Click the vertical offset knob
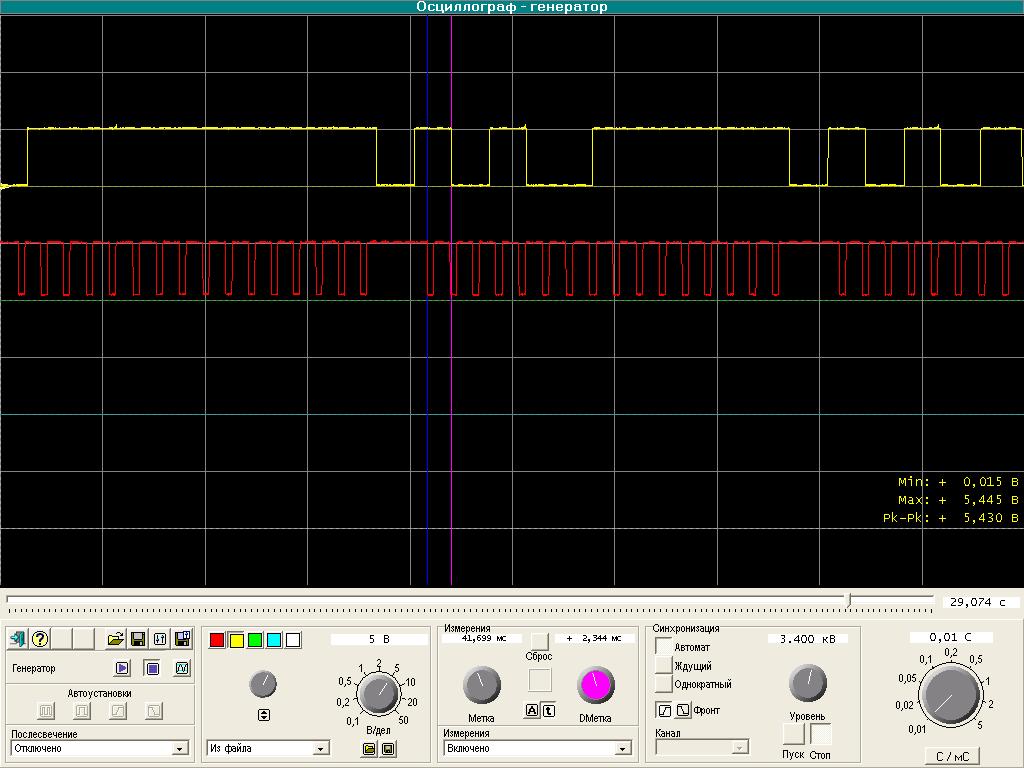The width and height of the screenshot is (1024, 768). [263, 684]
